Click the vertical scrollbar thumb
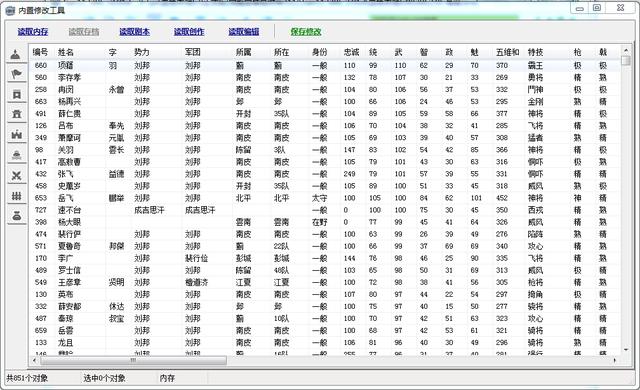 (626, 60)
